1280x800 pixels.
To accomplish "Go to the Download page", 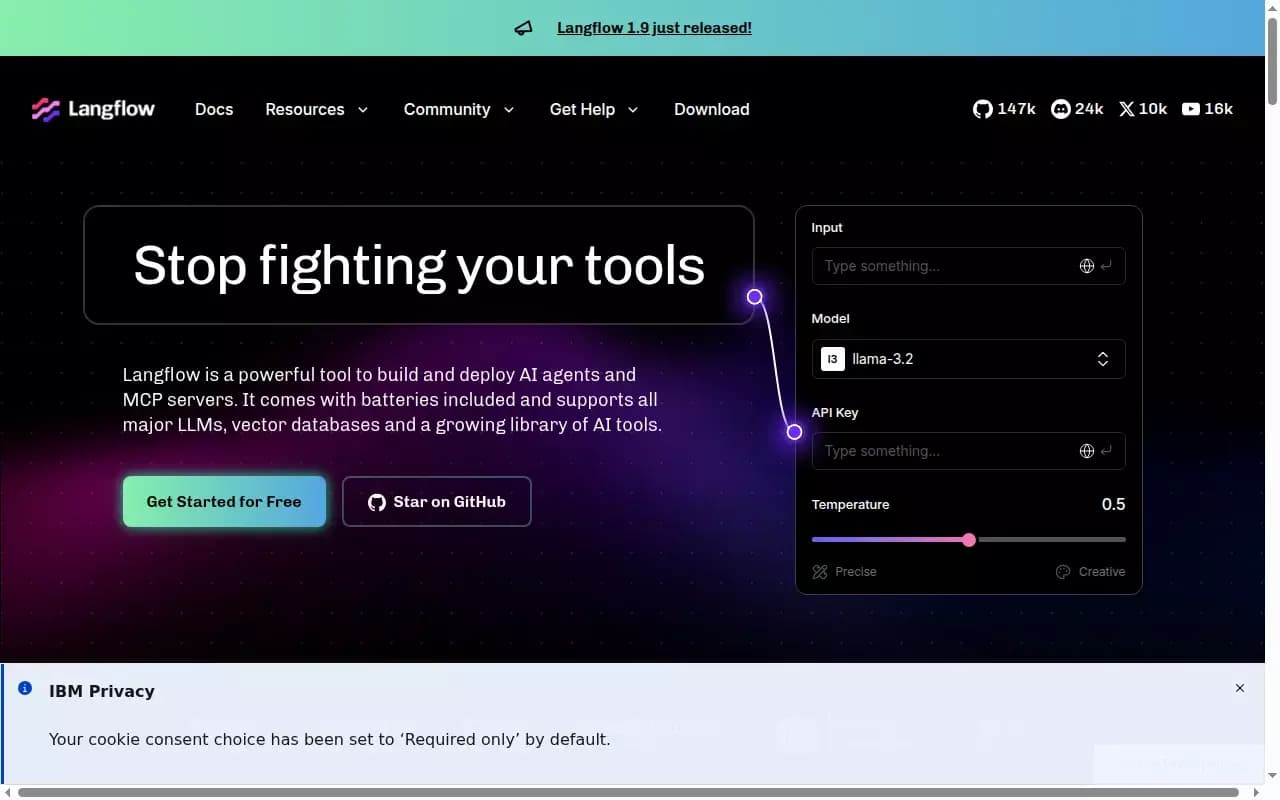I will [x=712, y=109].
